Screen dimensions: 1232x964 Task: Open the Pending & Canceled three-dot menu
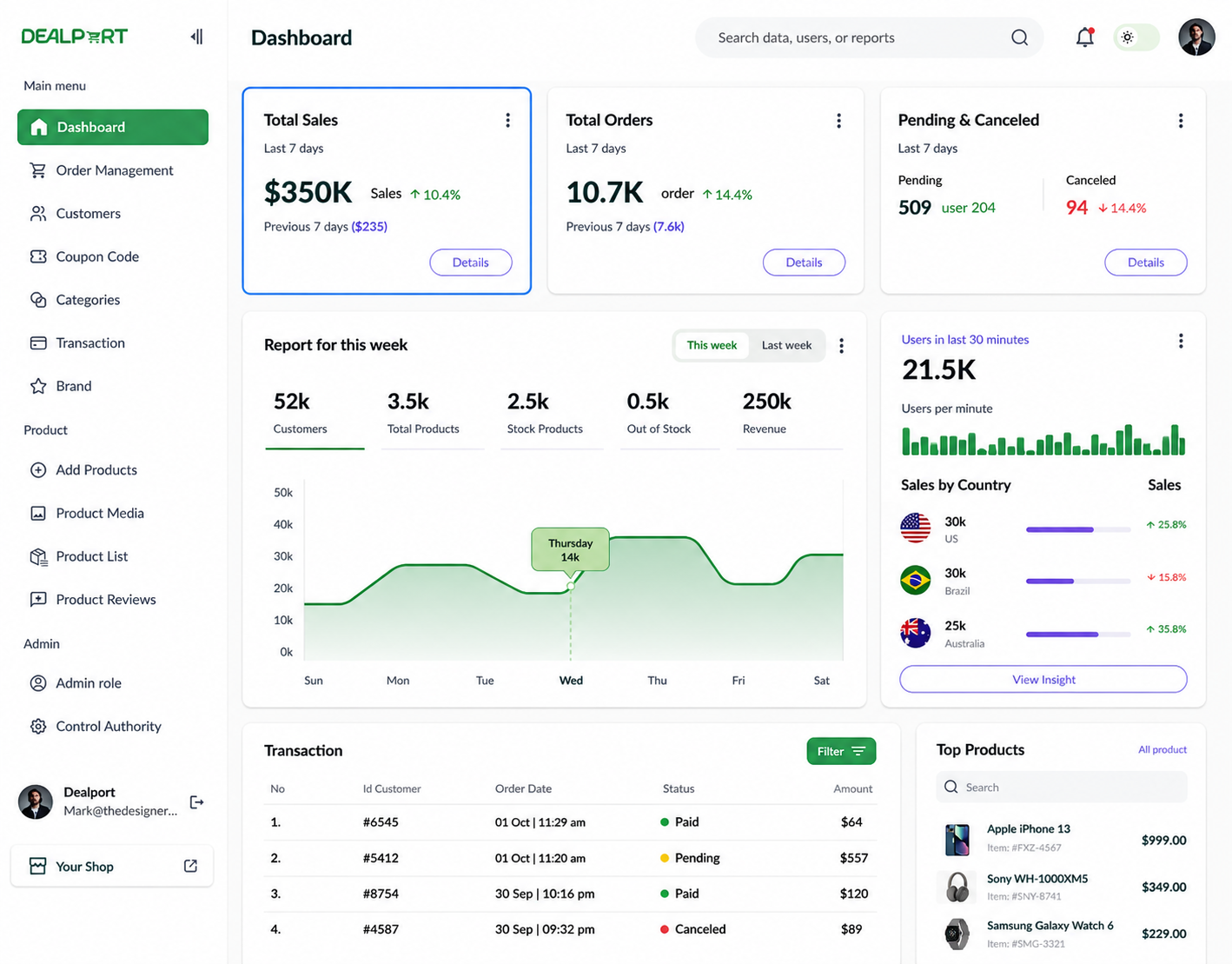pyautogui.click(x=1180, y=120)
